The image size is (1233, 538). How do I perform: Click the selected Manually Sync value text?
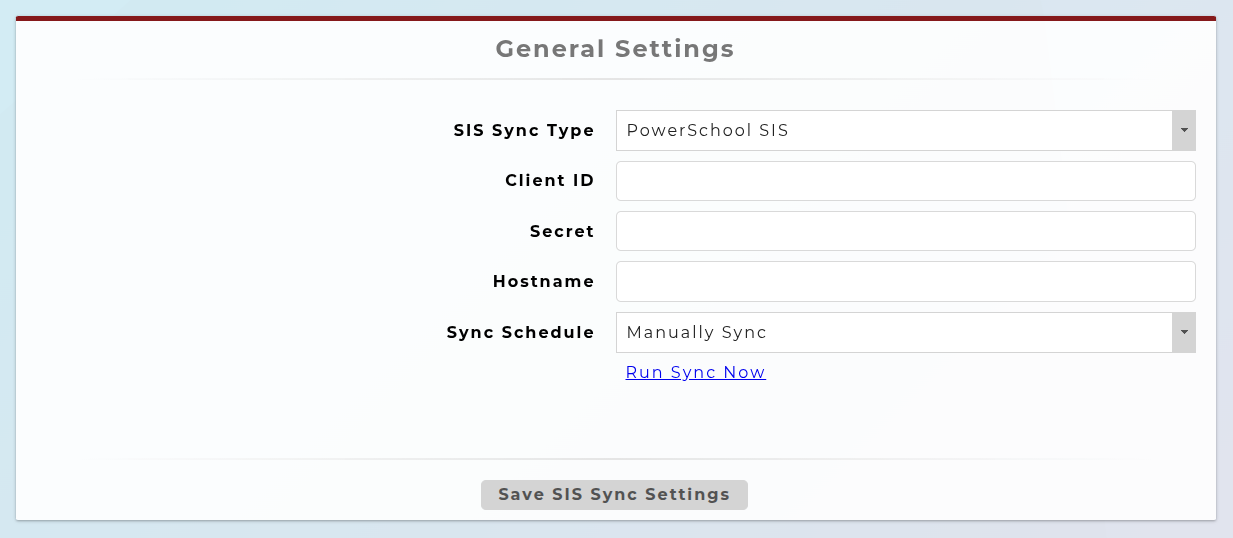696,332
